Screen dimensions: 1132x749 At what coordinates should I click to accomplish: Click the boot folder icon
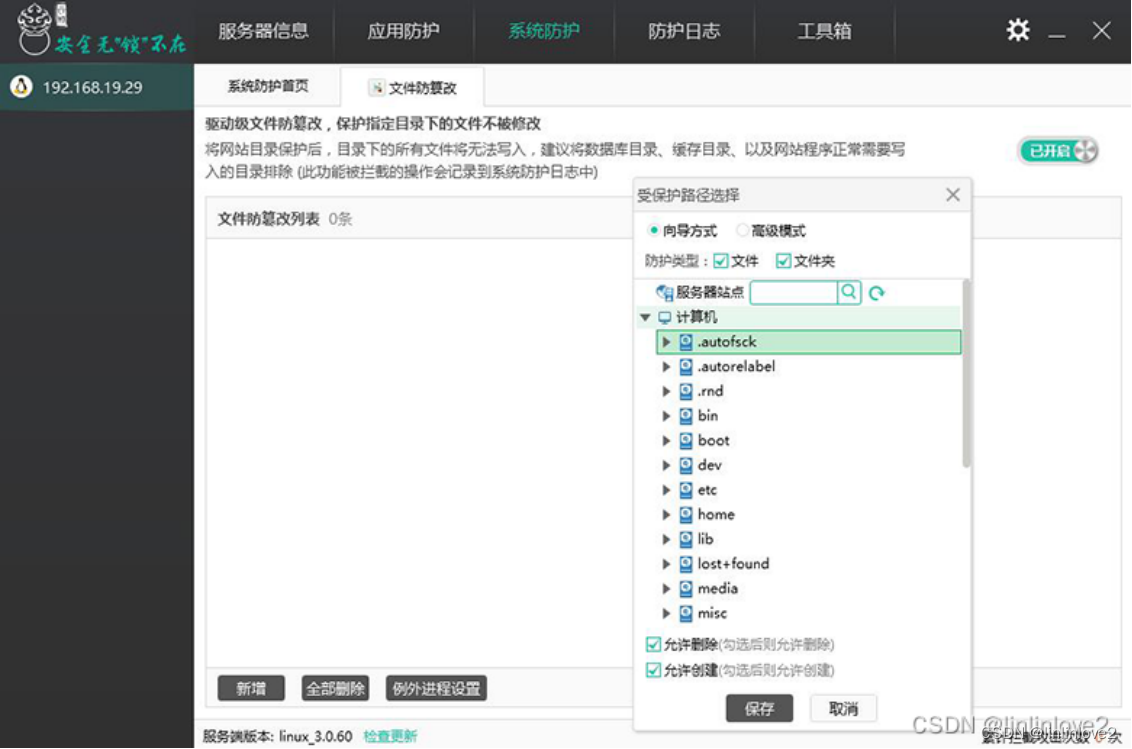[x=686, y=440]
